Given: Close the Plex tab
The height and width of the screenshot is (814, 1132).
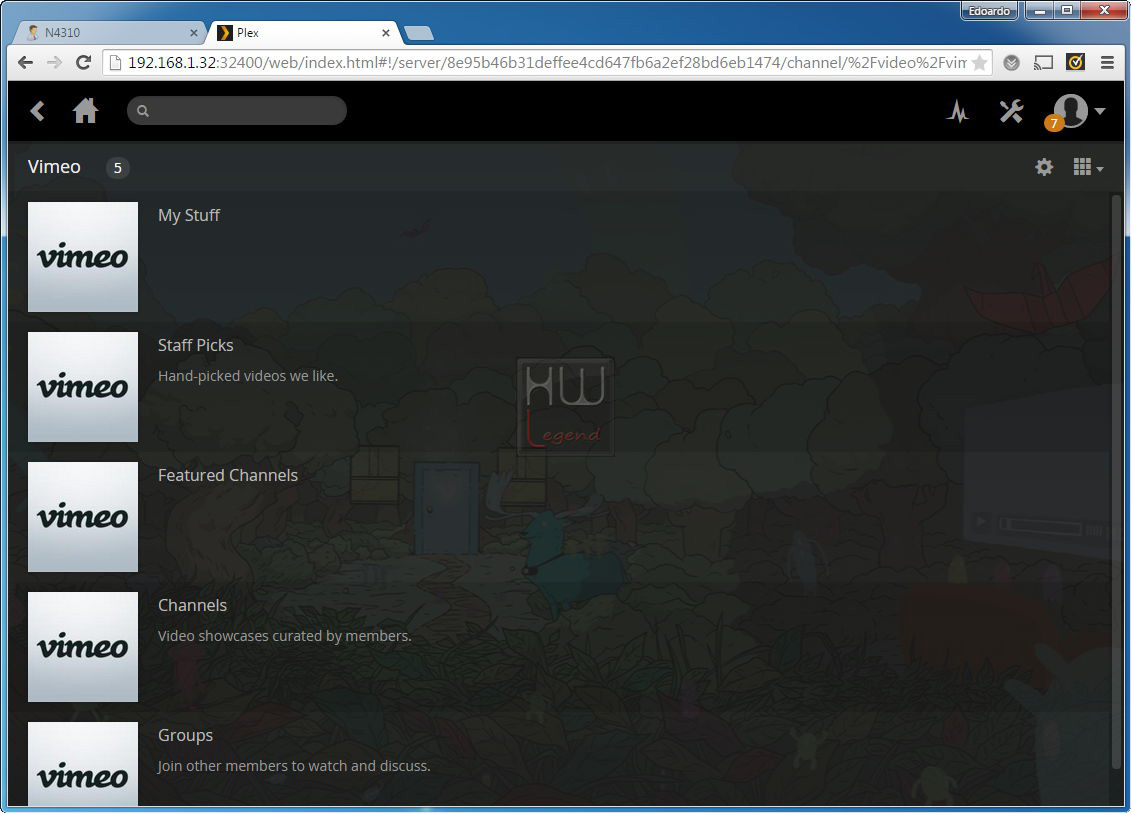Looking at the screenshot, I should click(386, 32).
